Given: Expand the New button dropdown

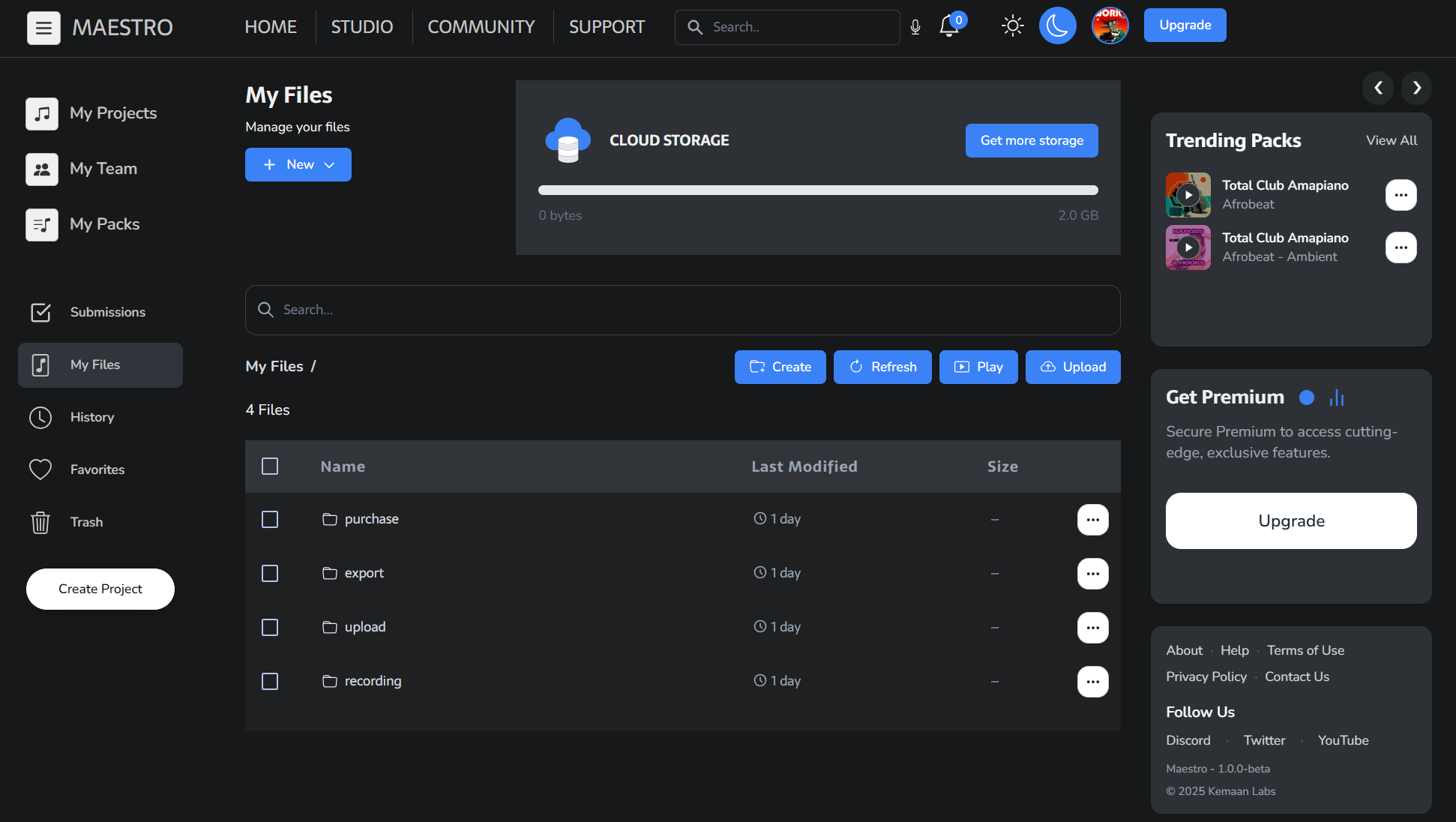Looking at the screenshot, I should [331, 164].
